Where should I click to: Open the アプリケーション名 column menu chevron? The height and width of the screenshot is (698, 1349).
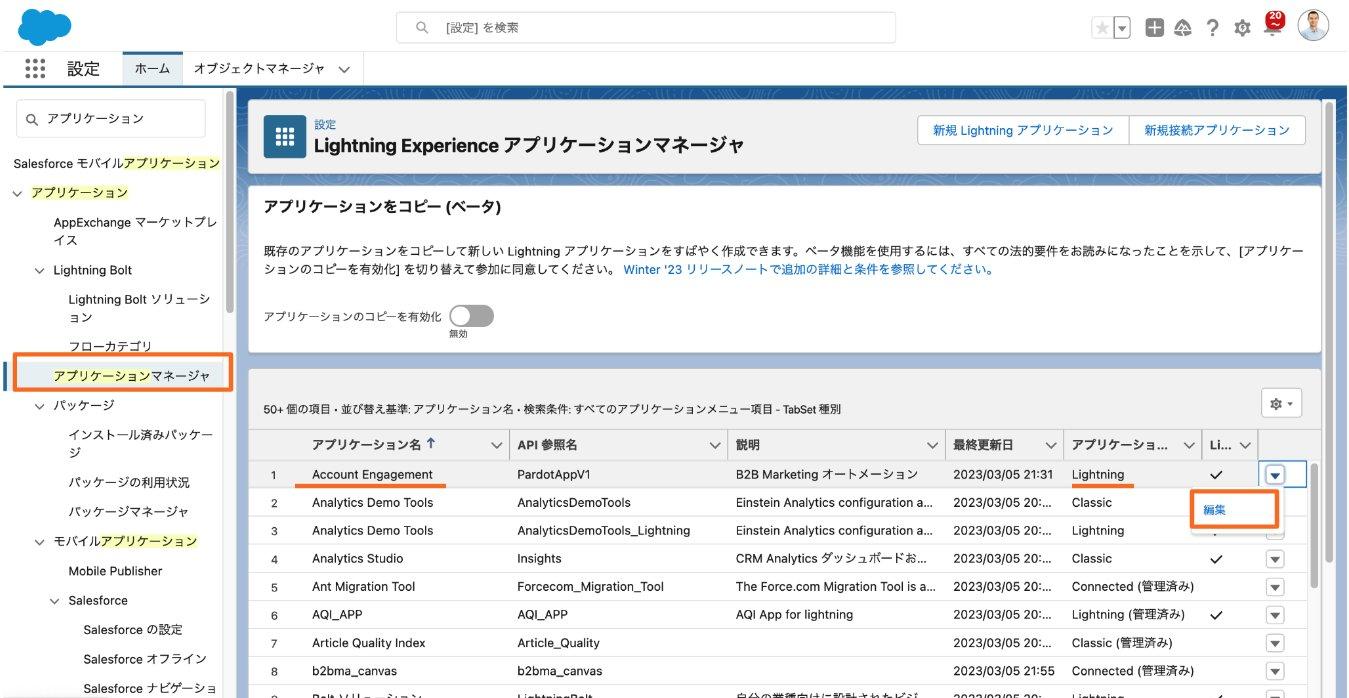(496, 445)
